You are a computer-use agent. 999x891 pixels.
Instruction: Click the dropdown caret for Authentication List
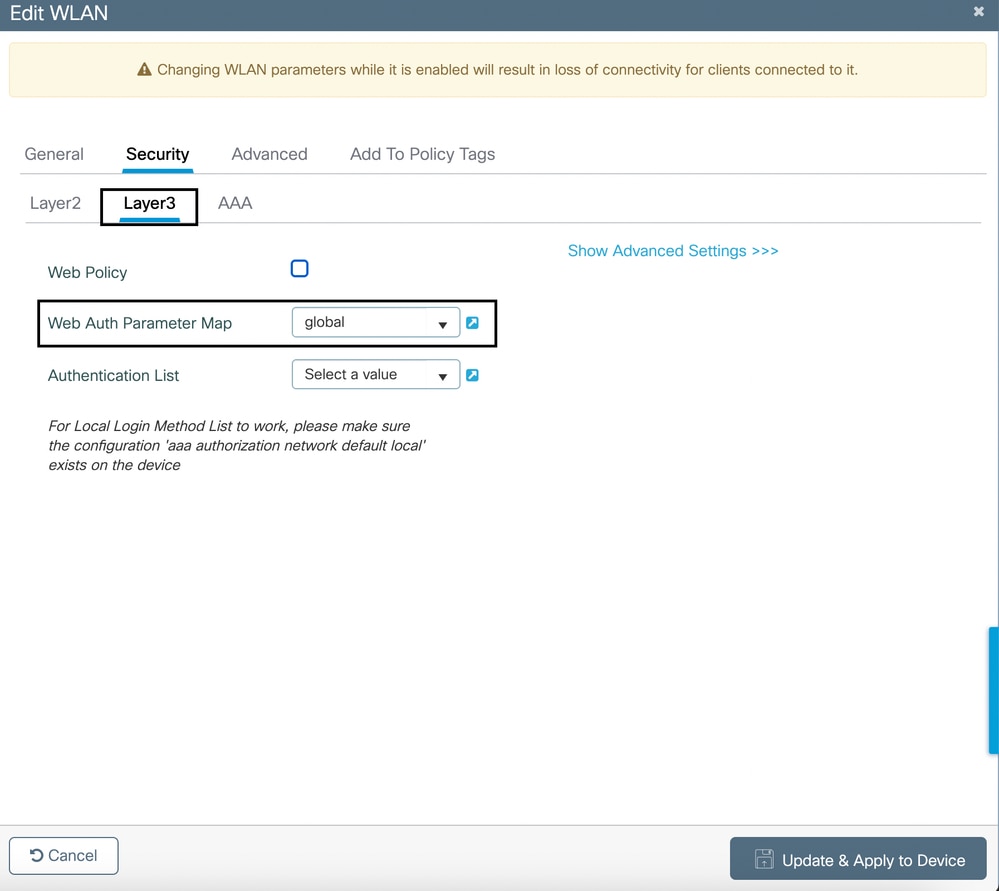[443, 375]
